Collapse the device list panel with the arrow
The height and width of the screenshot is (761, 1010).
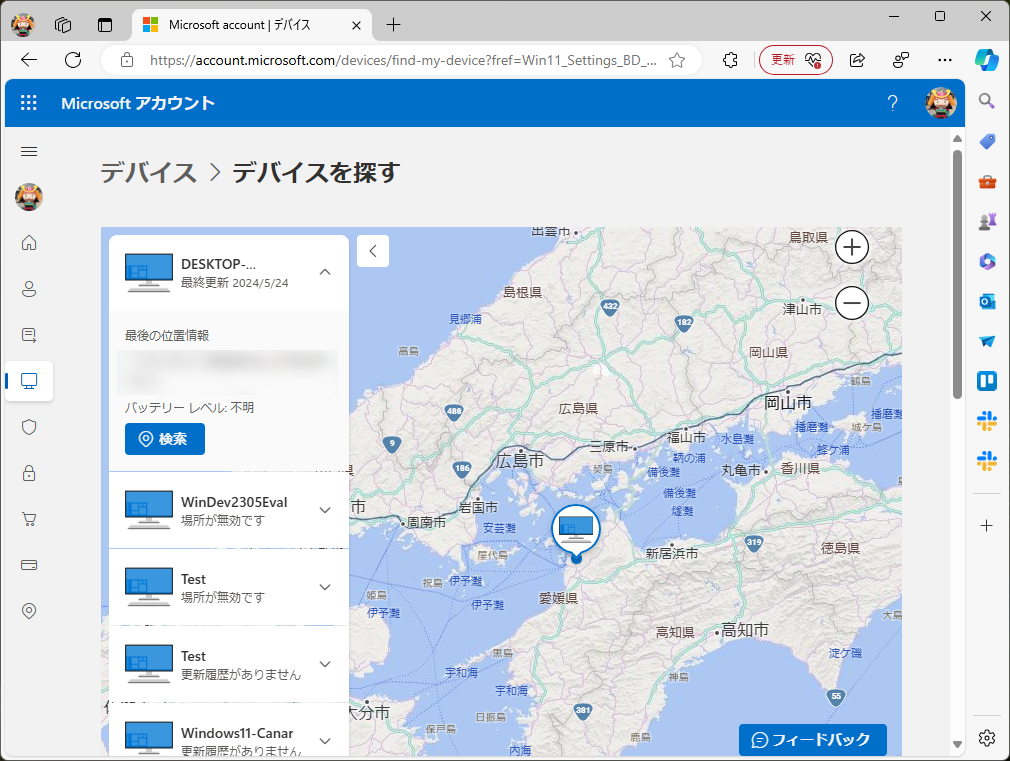click(373, 251)
